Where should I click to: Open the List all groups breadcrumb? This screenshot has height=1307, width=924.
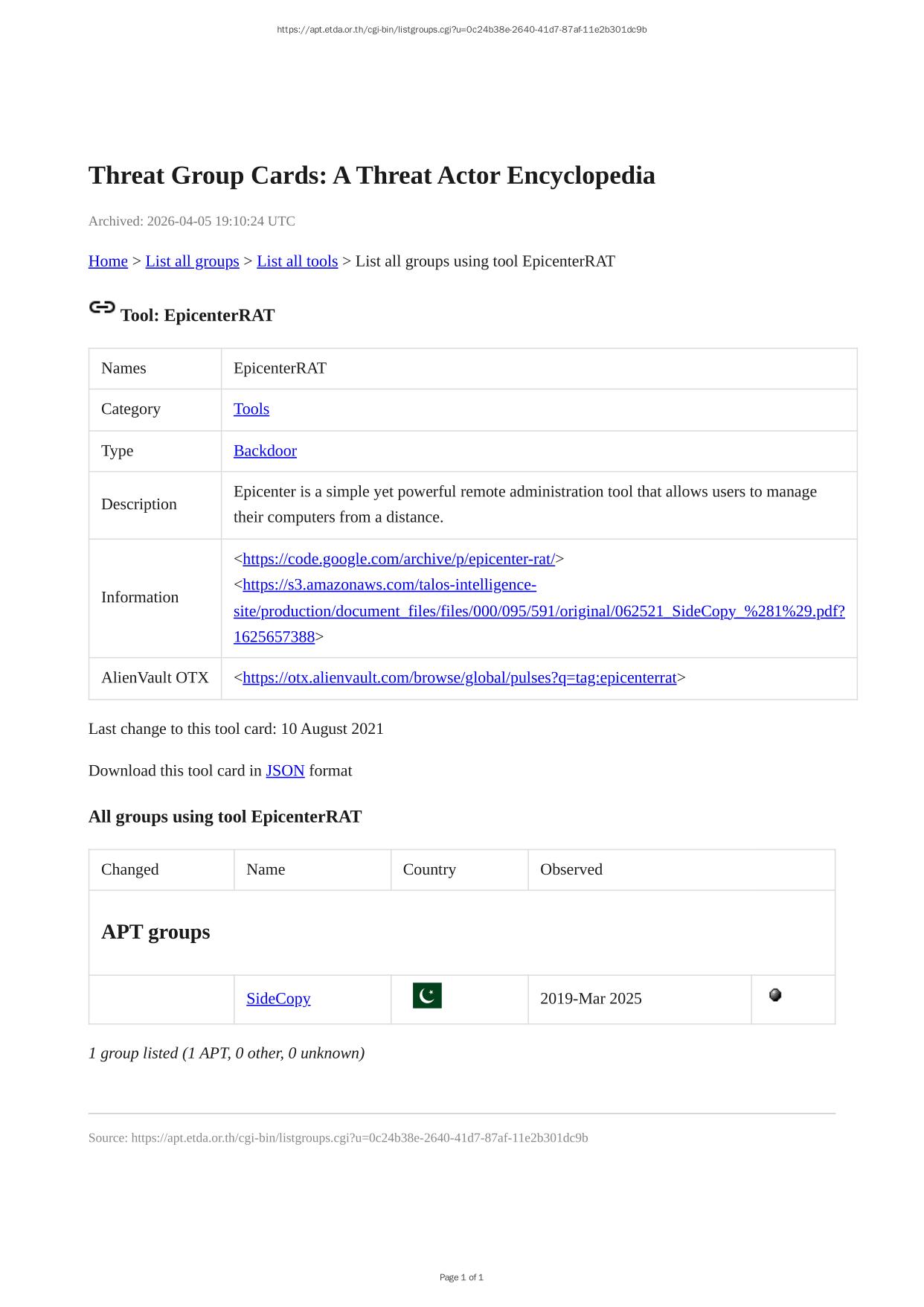coord(192,261)
